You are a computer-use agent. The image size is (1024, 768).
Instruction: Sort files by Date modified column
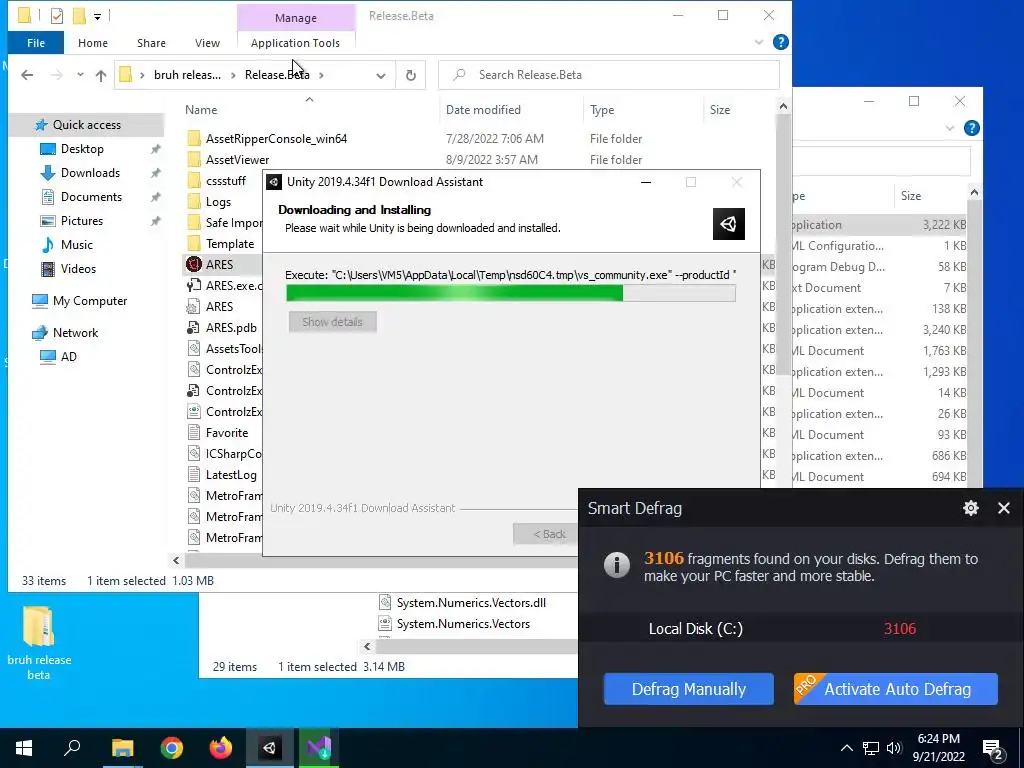(483, 110)
